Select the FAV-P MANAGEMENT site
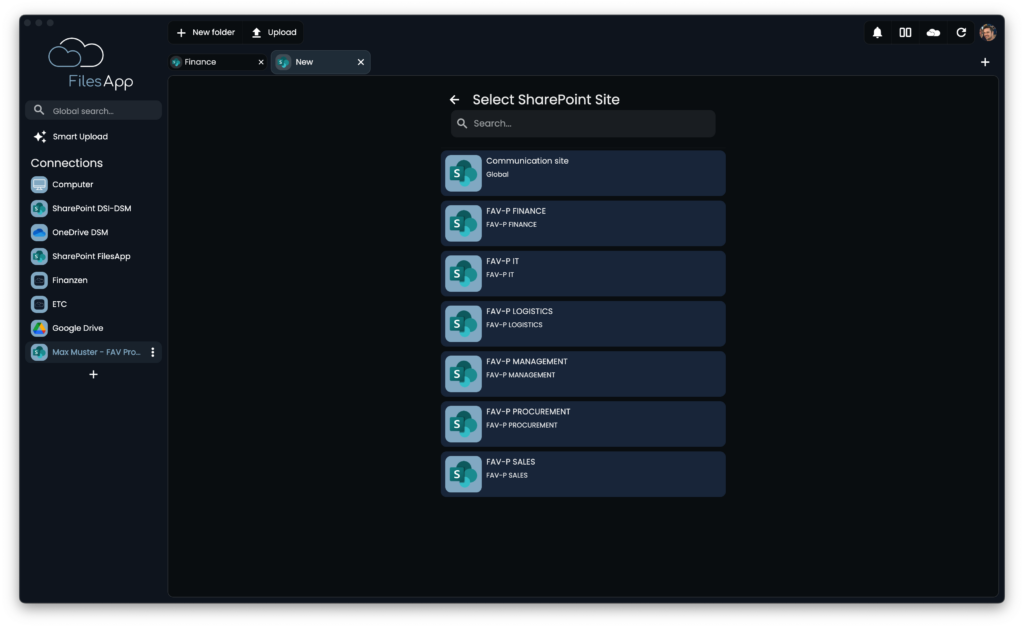1024x627 pixels. pyautogui.click(x=583, y=374)
